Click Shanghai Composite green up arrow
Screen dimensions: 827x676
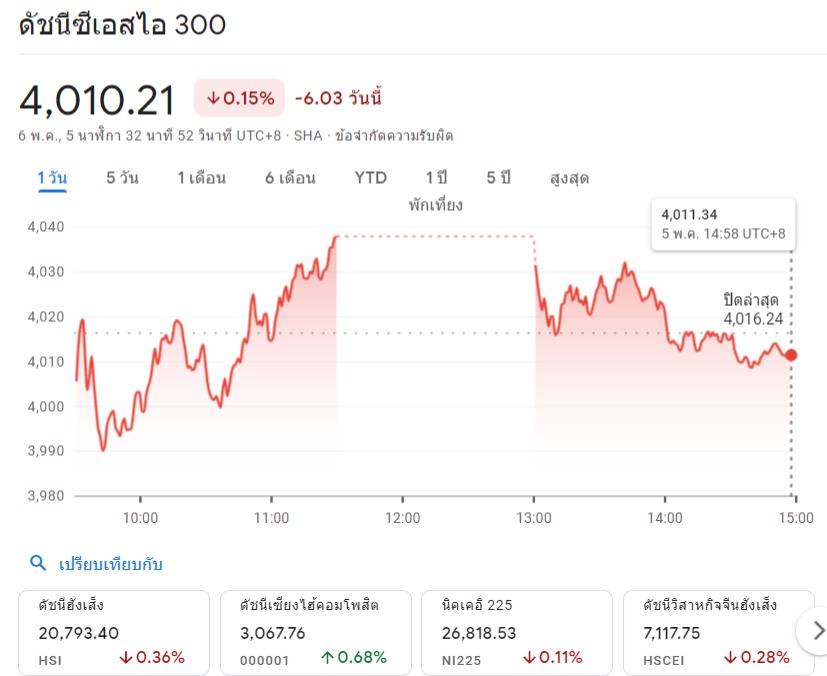pyautogui.click(x=328, y=658)
